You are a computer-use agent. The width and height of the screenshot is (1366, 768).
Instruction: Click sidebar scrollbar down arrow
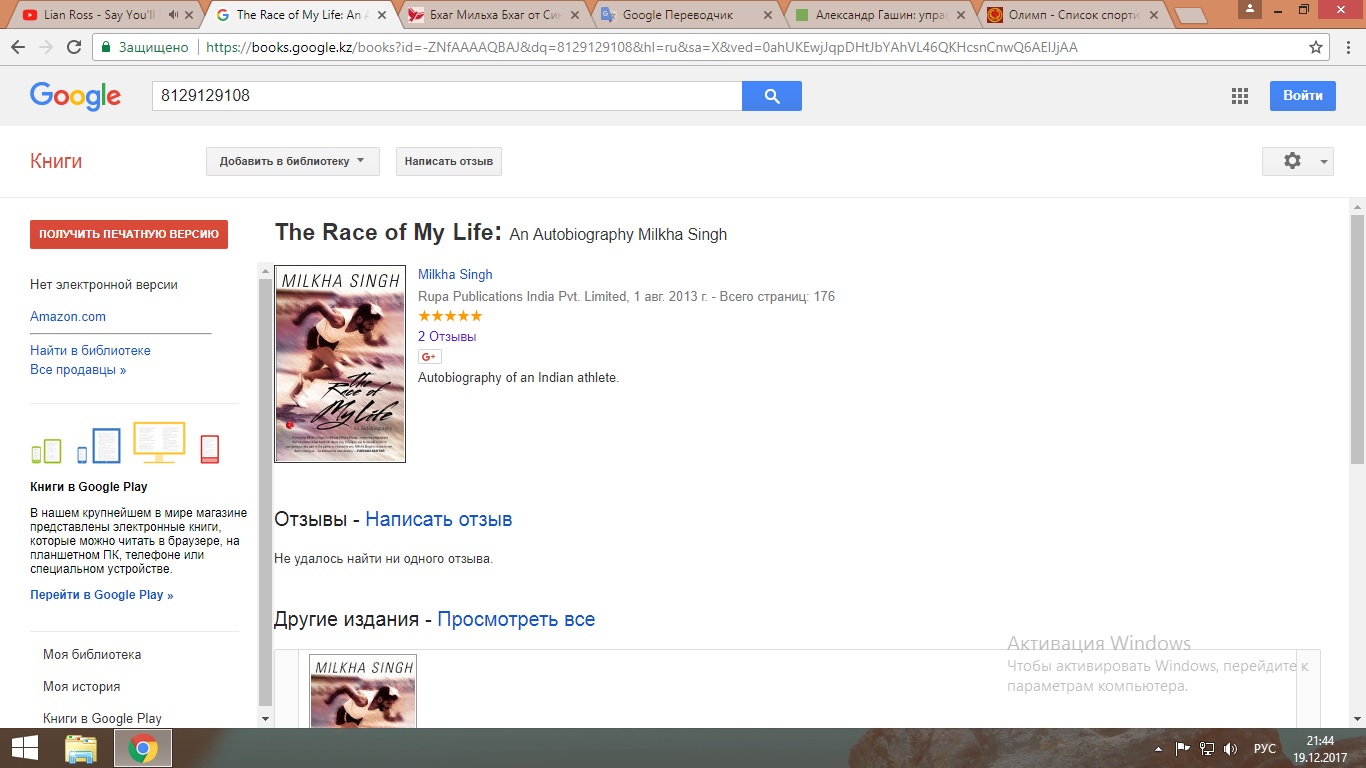pos(265,719)
